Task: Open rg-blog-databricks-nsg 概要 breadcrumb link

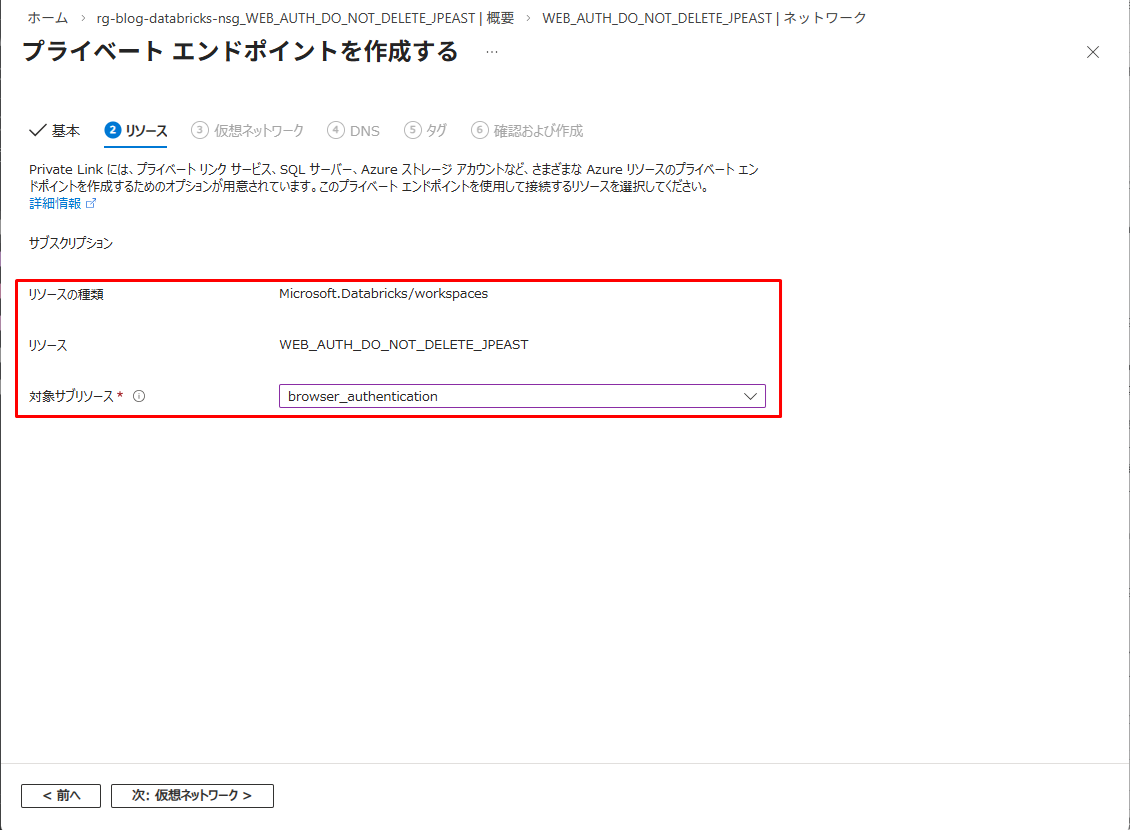Action: click(305, 18)
